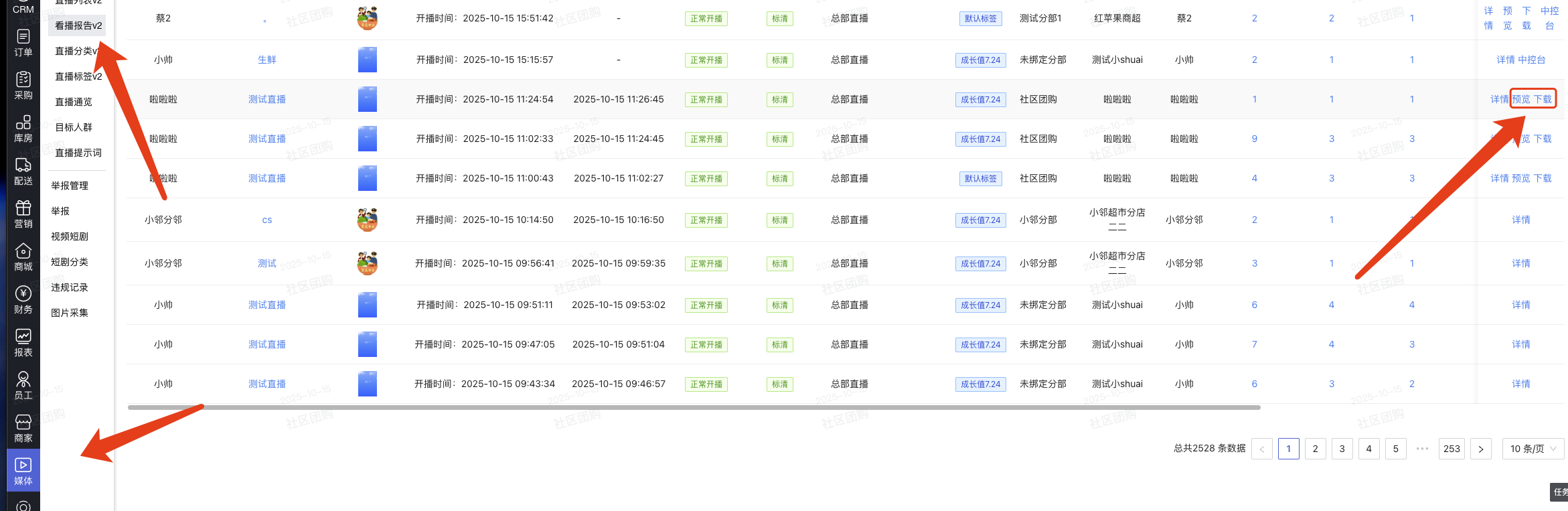Click the horizontal table scrollbar
The image size is (1568, 511).
coord(694,407)
